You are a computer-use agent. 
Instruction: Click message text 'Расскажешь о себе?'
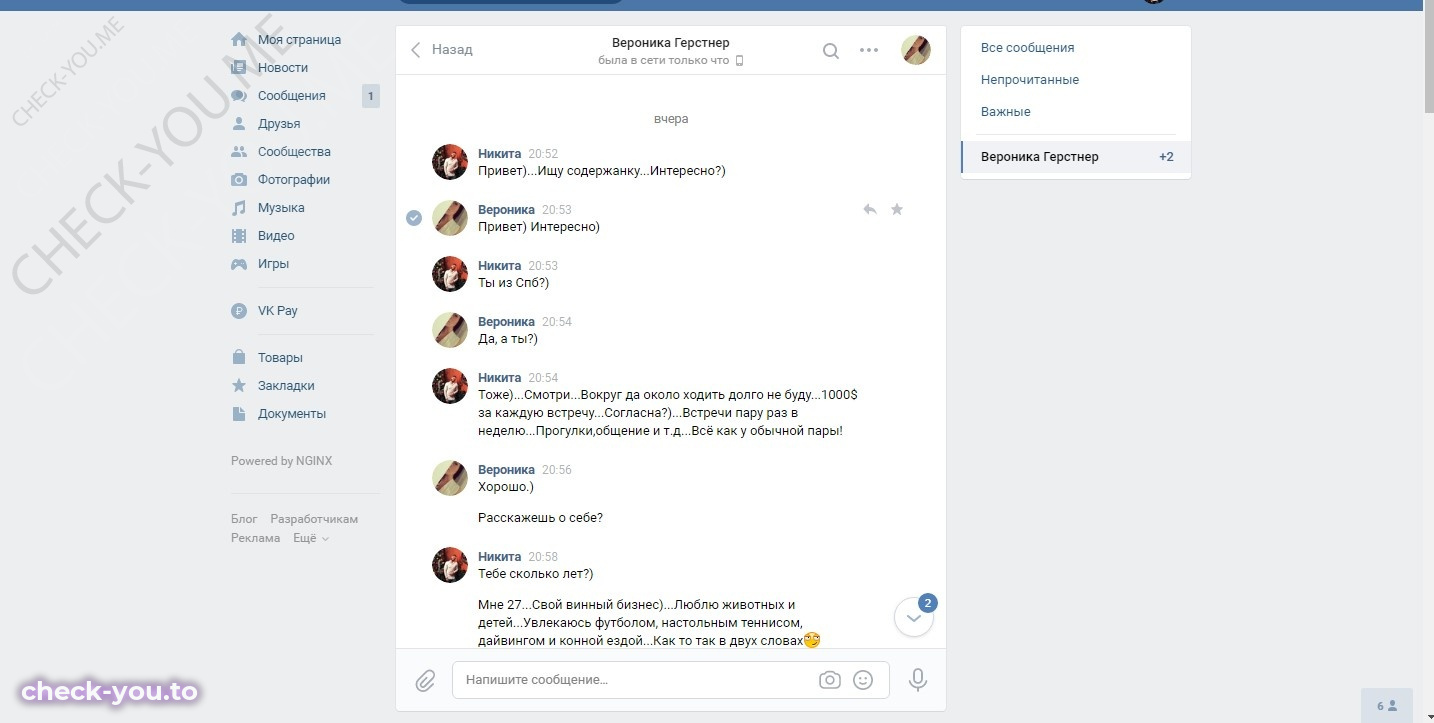point(541,518)
